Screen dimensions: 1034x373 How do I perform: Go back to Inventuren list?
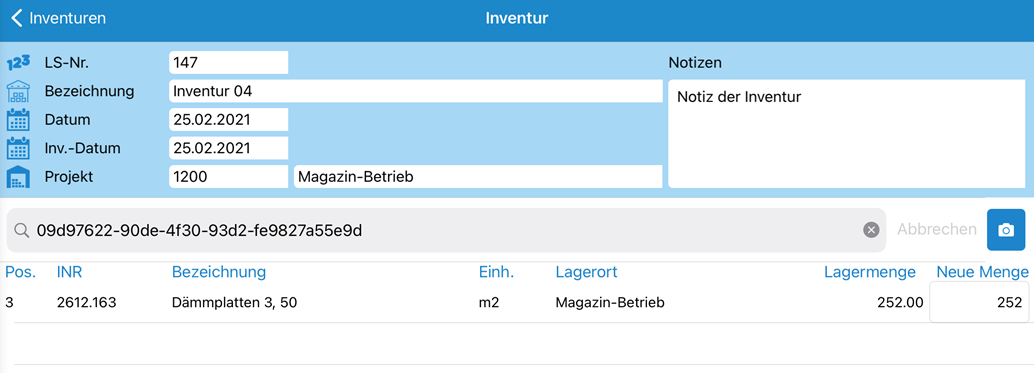(58, 18)
